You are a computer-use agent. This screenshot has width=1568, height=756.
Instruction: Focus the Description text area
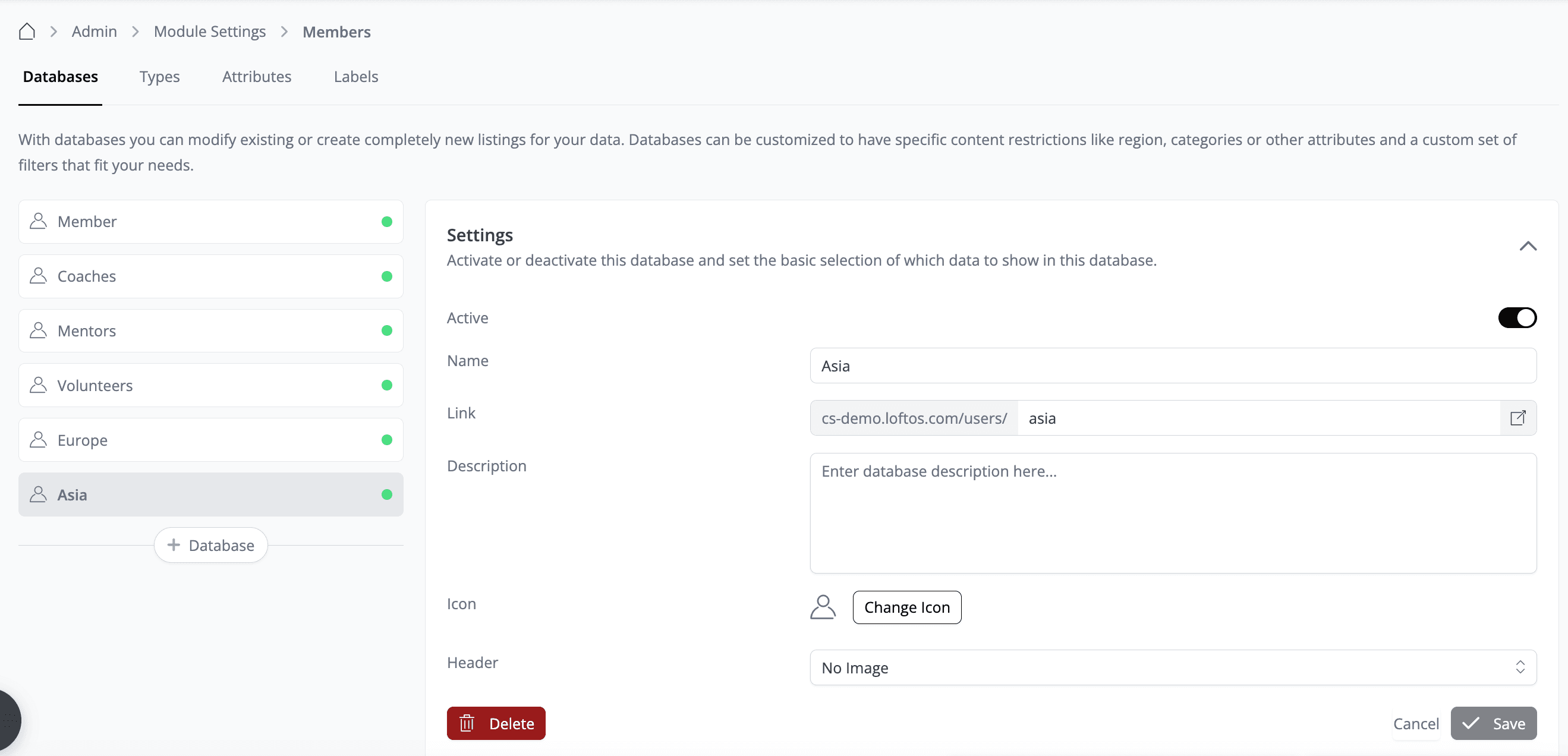(1172, 512)
